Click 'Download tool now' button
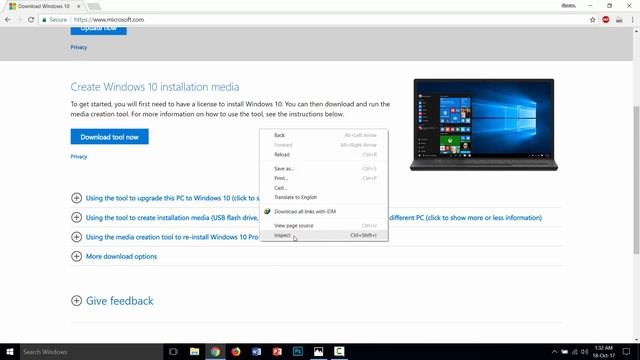640x360 pixels. click(109, 137)
